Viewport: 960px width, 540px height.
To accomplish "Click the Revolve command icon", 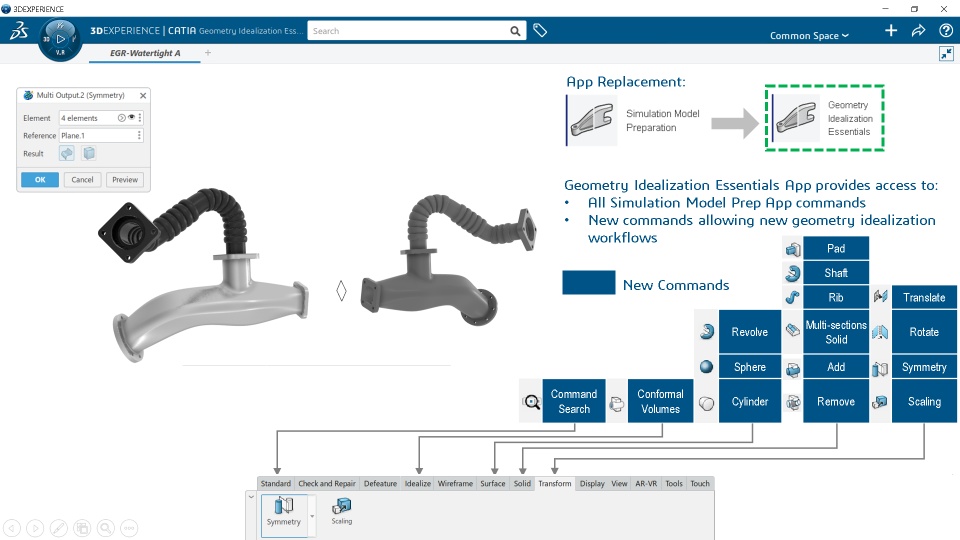I will click(707, 332).
